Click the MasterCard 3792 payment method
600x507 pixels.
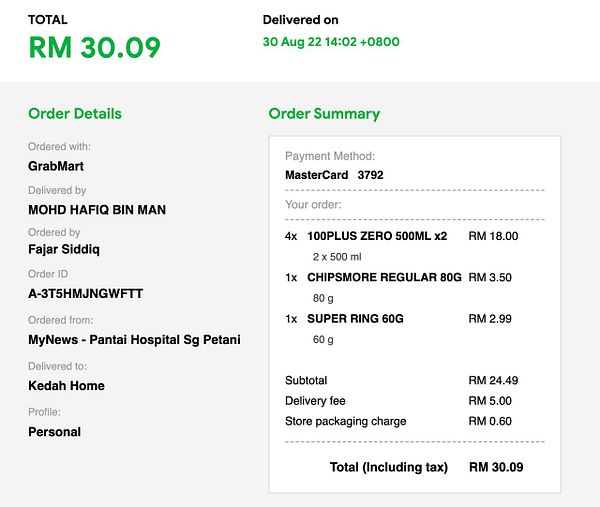click(x=334, y=175)
